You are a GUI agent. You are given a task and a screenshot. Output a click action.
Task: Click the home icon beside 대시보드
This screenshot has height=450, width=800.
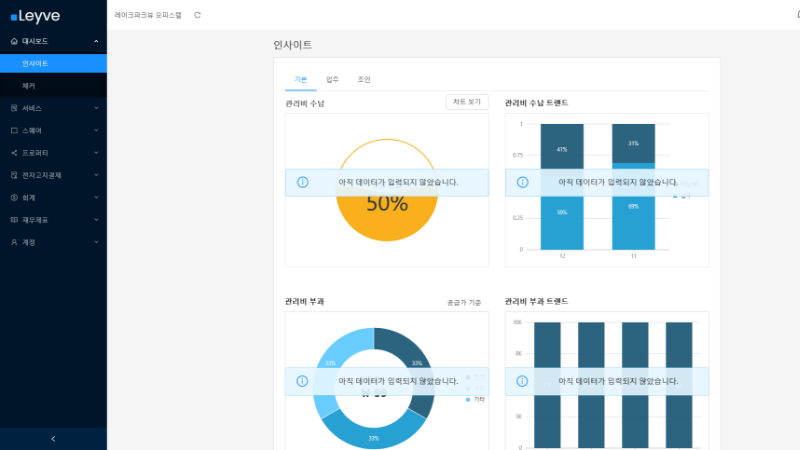(14, 41)
